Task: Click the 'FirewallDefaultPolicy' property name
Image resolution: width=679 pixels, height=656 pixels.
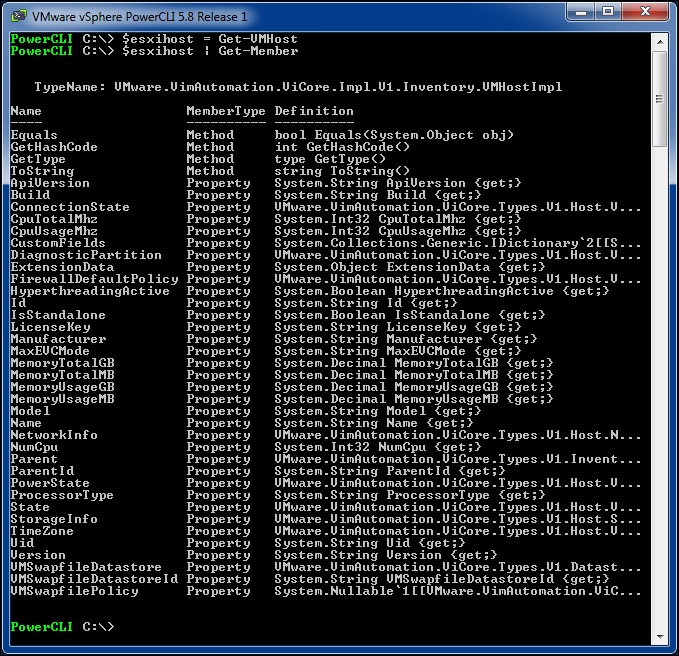Action: pyautogui.click(x=94, y=279)
